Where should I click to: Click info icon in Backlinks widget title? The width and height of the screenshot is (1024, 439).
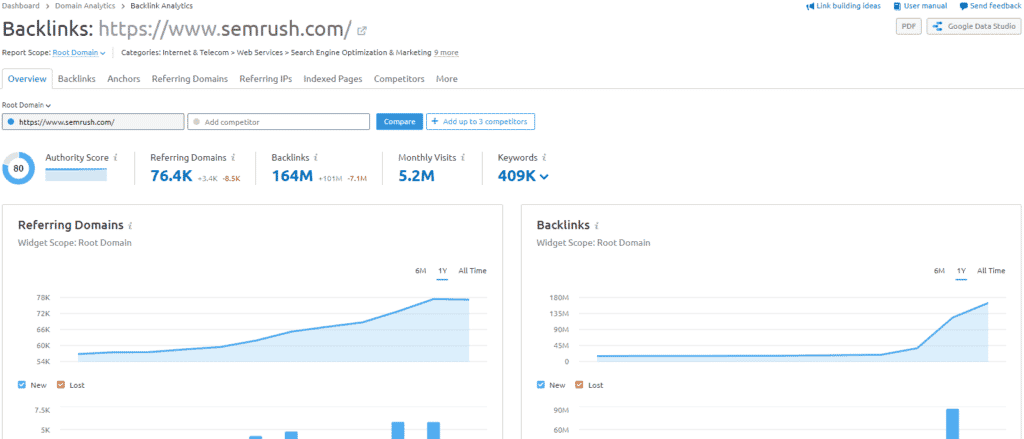pos(596,225)
